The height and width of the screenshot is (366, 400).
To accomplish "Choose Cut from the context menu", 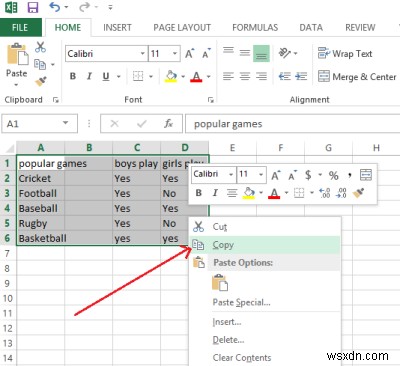I will point(265,227).
